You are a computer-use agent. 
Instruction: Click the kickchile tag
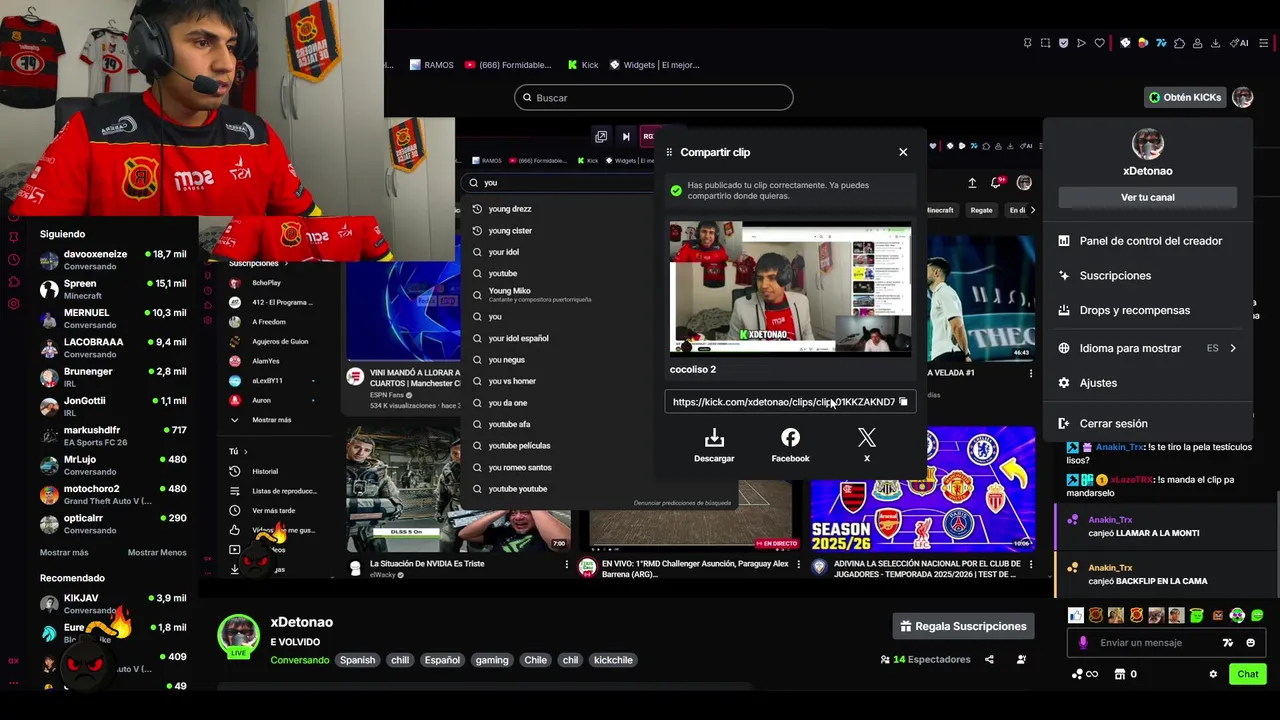(613, 660)
